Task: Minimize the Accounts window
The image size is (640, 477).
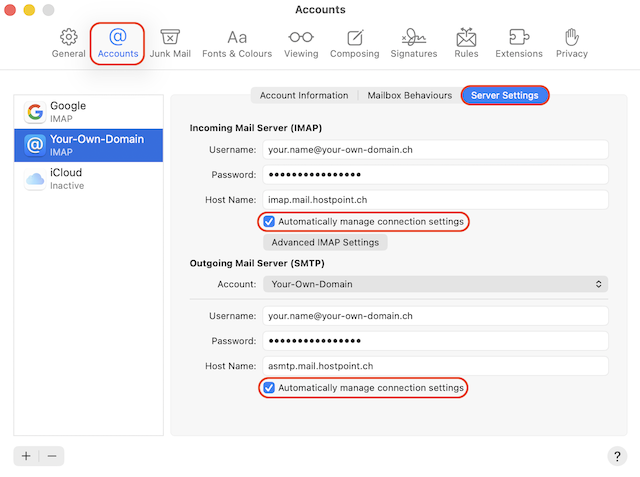Action: (x=29, y=10)
